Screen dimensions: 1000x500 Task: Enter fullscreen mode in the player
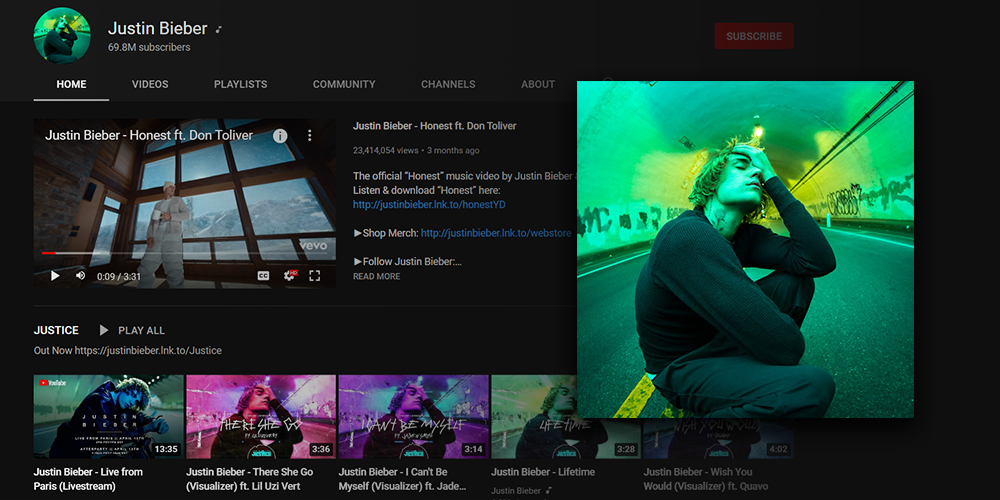click(314, 276)
